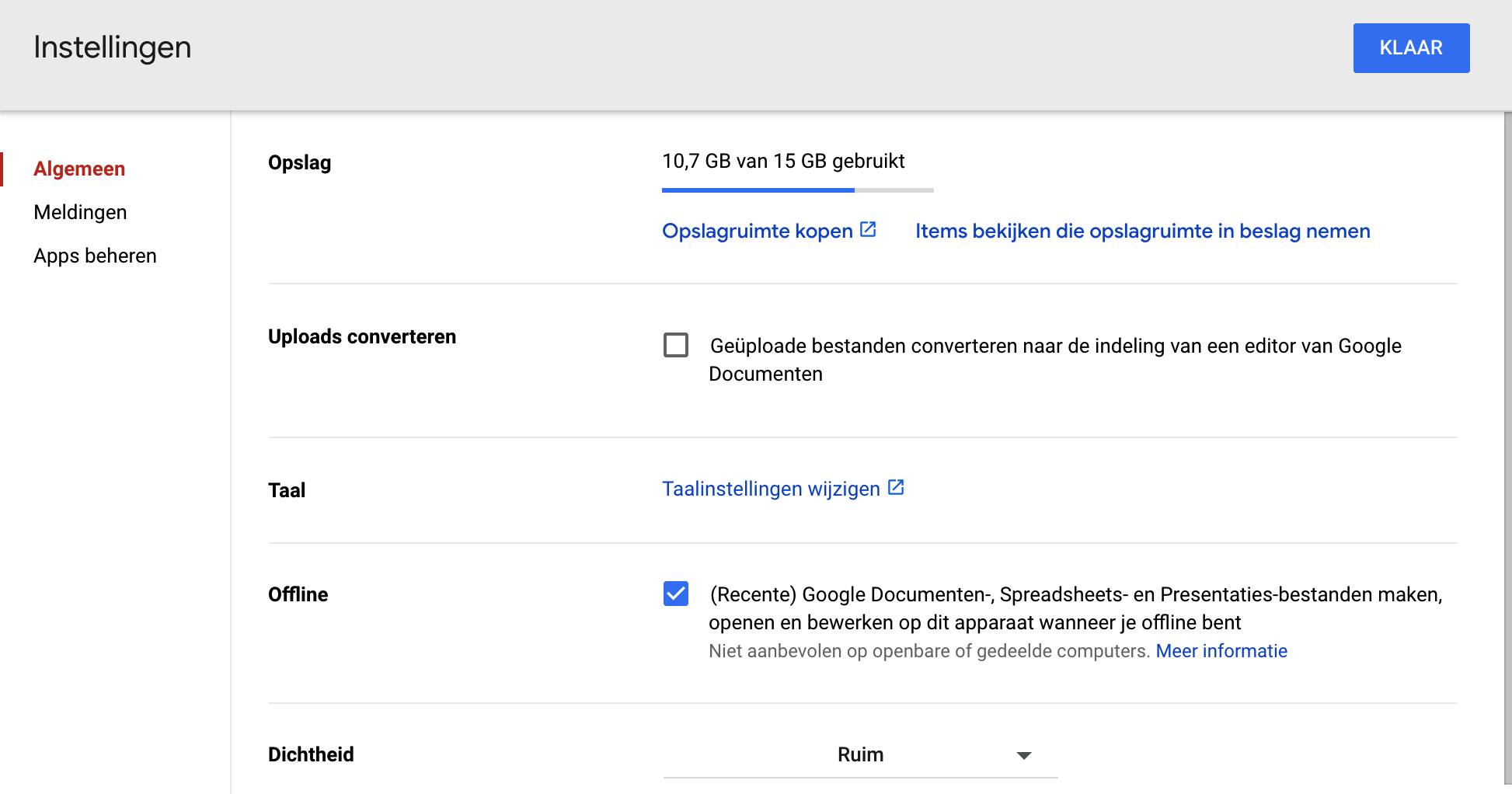The height and width of the screenshot is (794, 1512).
Task: Expand the Dichtheid dropdown arrow
Action: tap(1024, 755)
